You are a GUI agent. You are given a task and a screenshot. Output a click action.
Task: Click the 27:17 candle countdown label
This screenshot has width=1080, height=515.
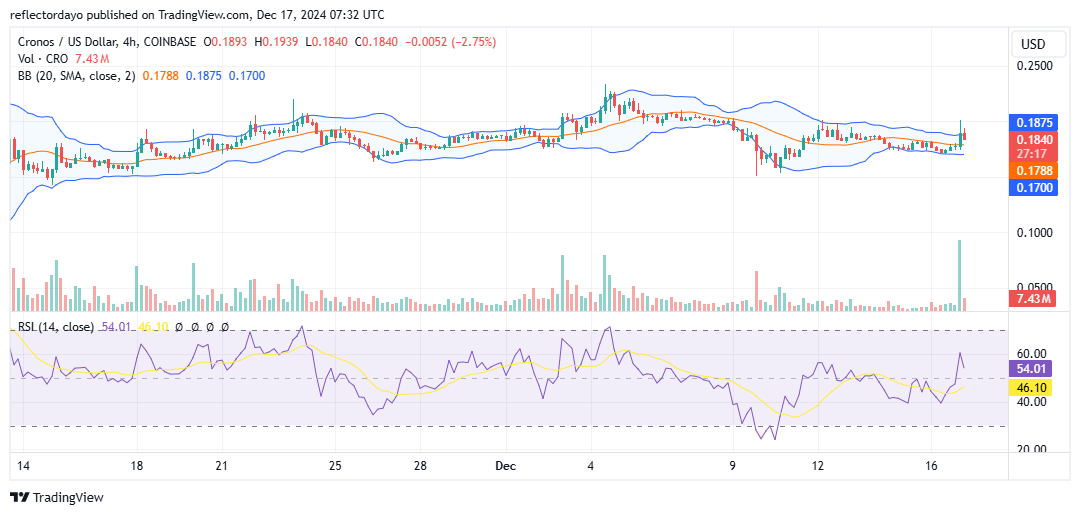[1032, 155]
